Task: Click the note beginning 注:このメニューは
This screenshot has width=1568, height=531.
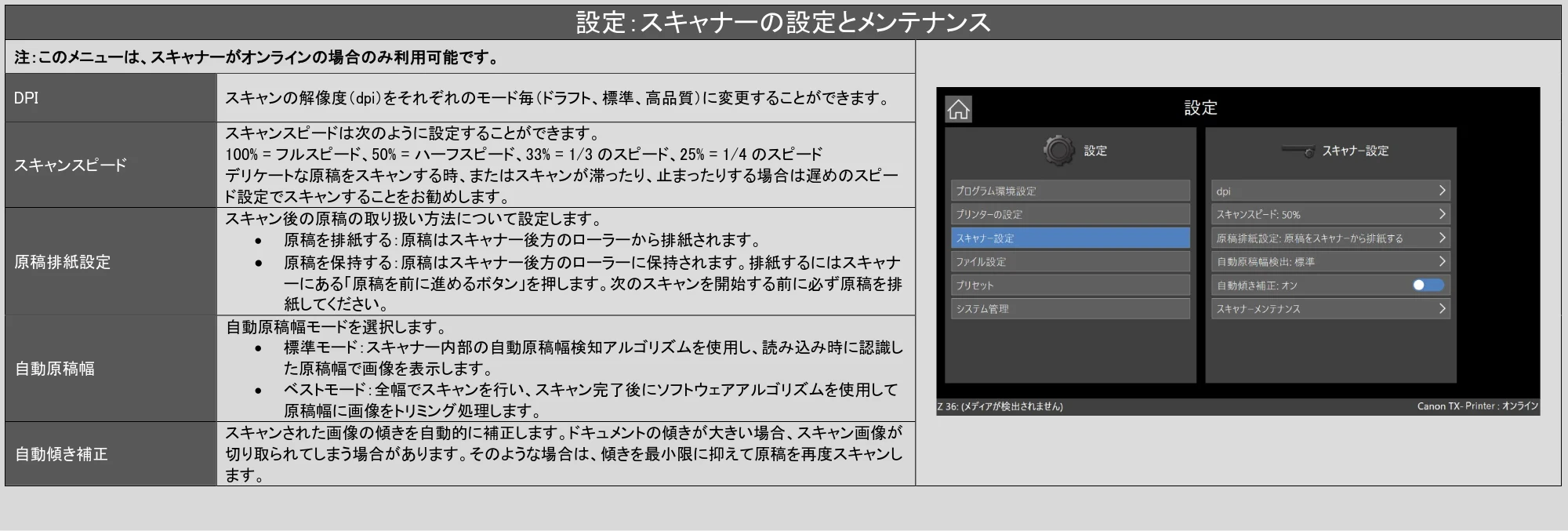Action: [x=257, y=57]
